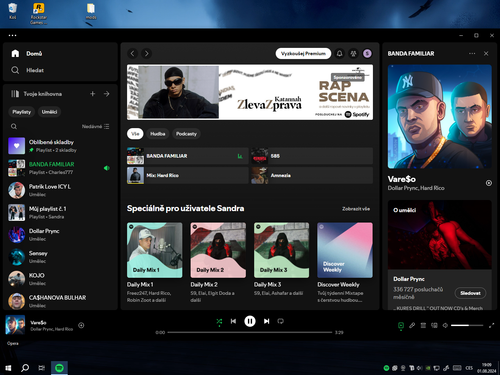Select the Hudba filter tab

click(158, 134)
